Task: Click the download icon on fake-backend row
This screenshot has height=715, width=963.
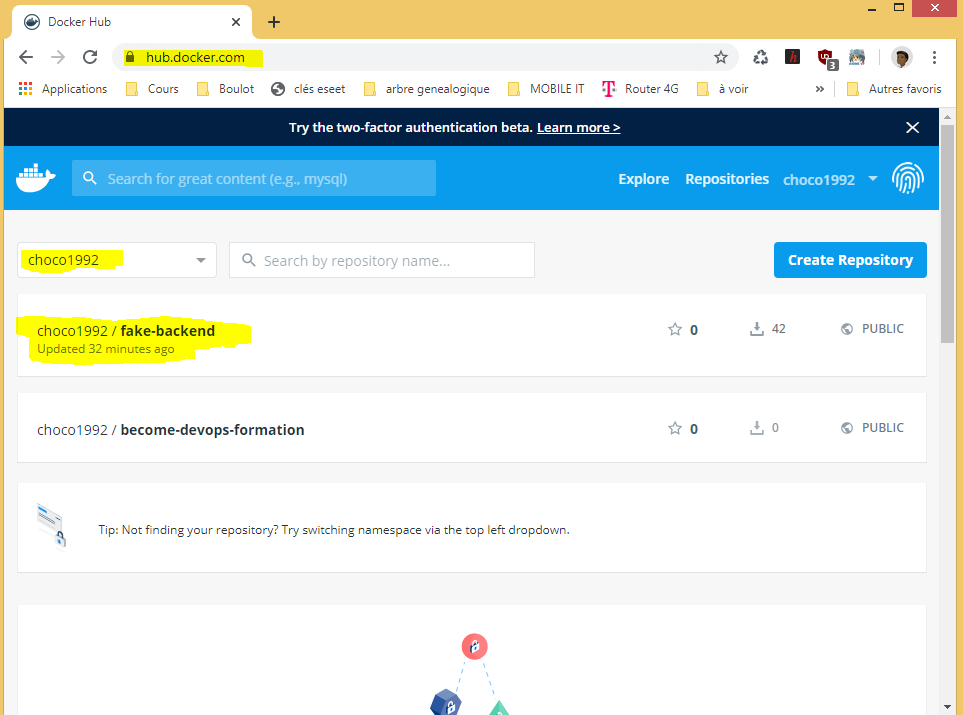Action: point(757,329)
